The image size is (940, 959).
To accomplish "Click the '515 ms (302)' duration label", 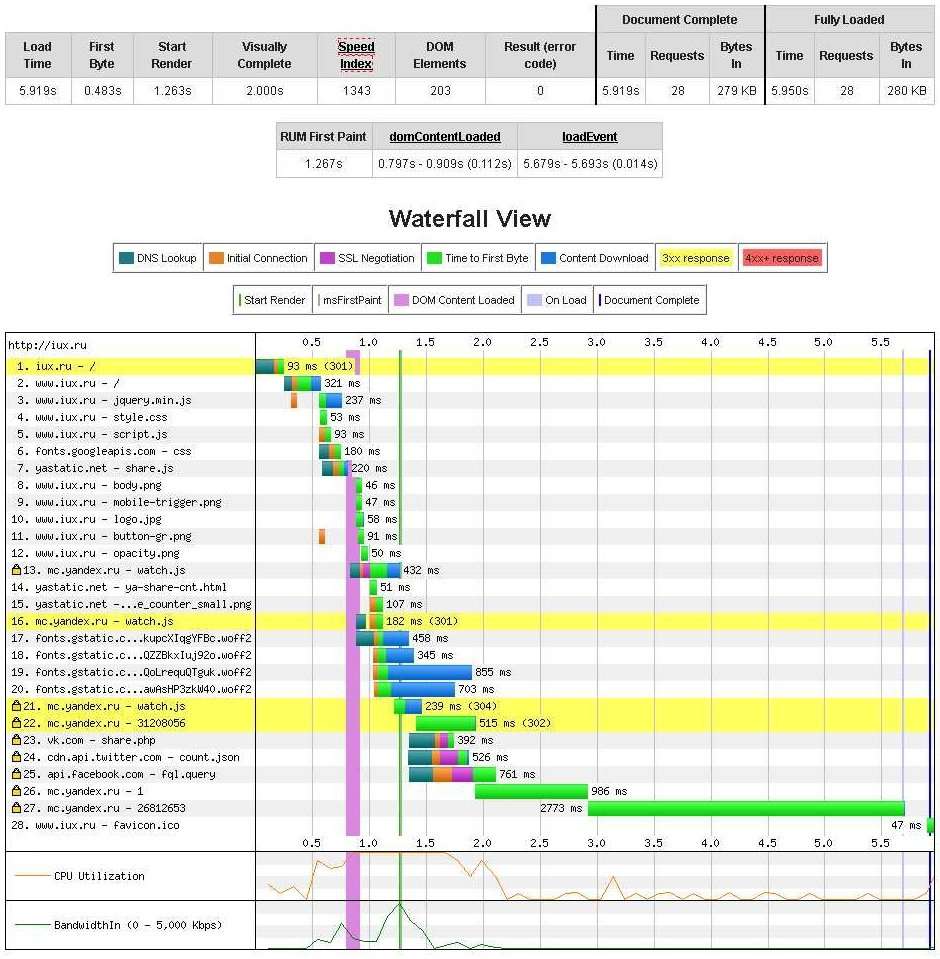I will click(515, 723).
